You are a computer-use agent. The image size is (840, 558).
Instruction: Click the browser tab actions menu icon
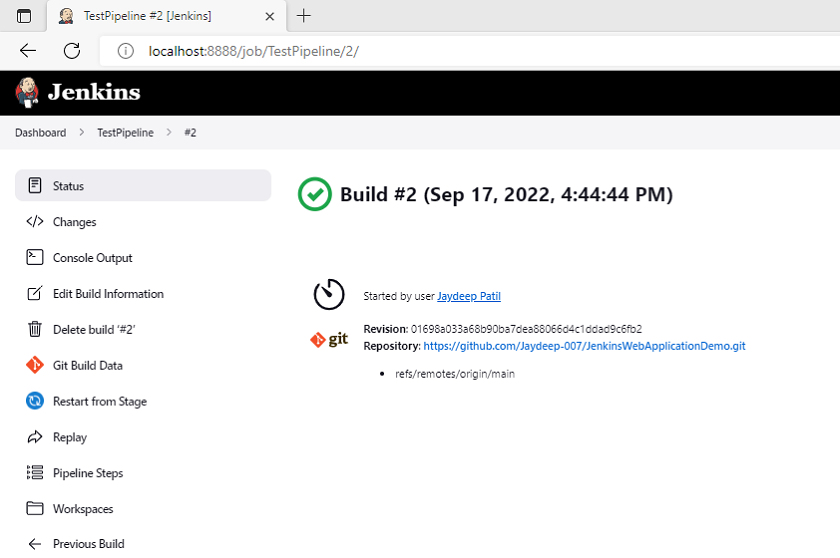tap(24, 16)
